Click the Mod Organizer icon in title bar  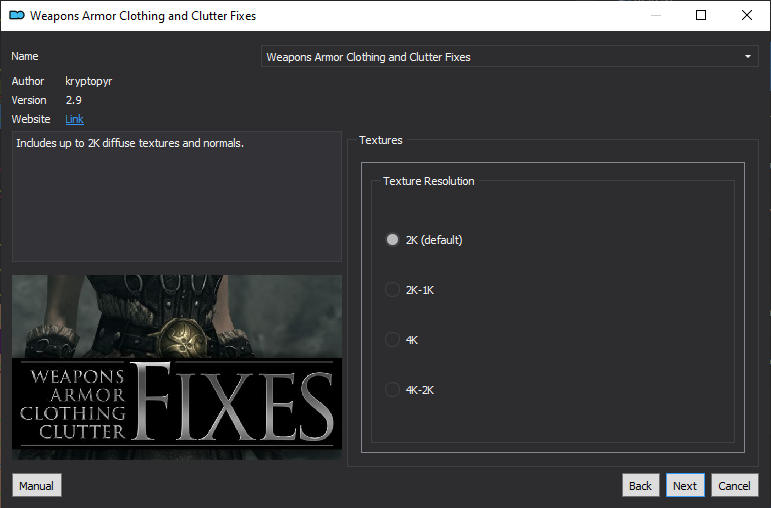[17, 15]
